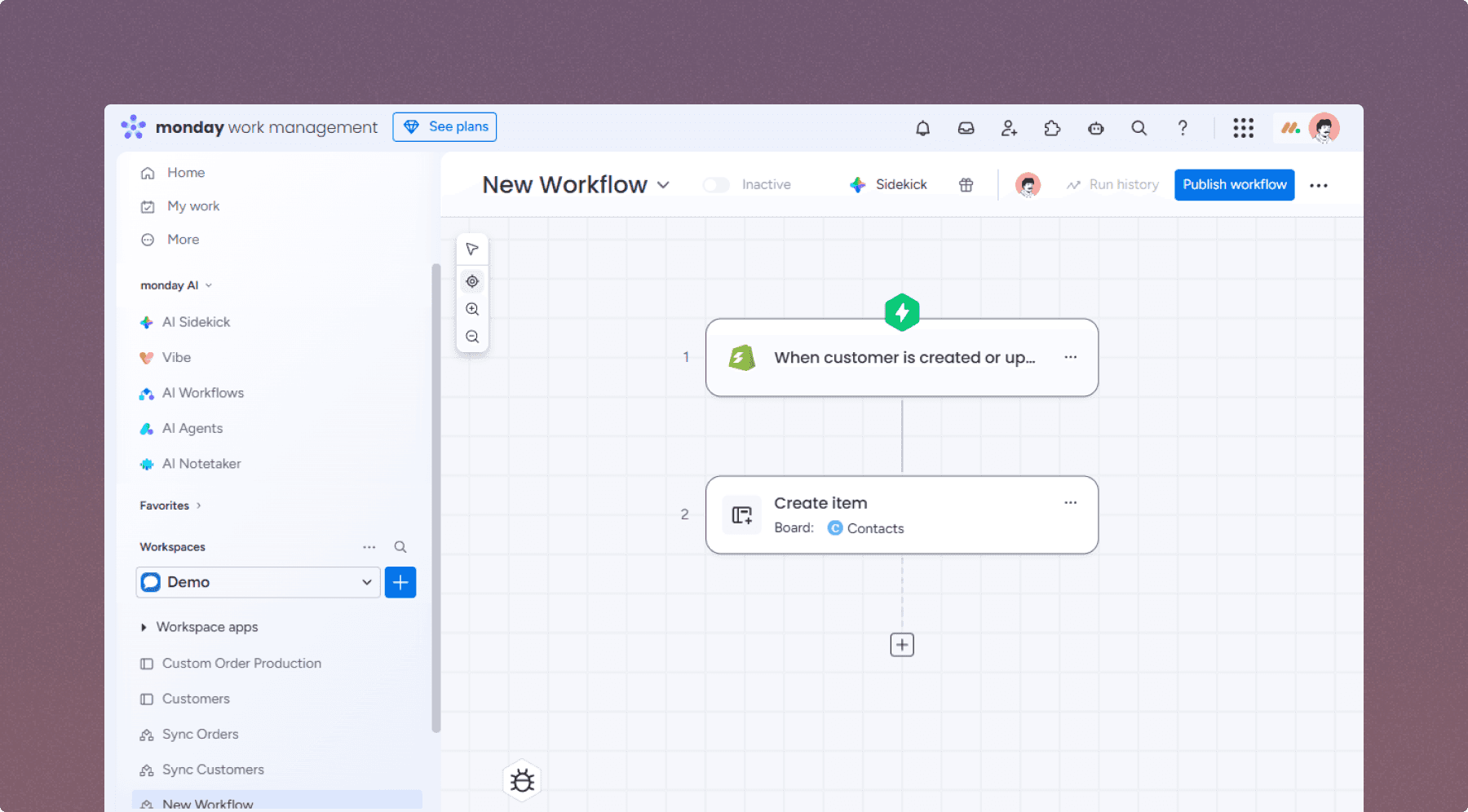Click the green lightning trigger badge

[x=902, y=312]
